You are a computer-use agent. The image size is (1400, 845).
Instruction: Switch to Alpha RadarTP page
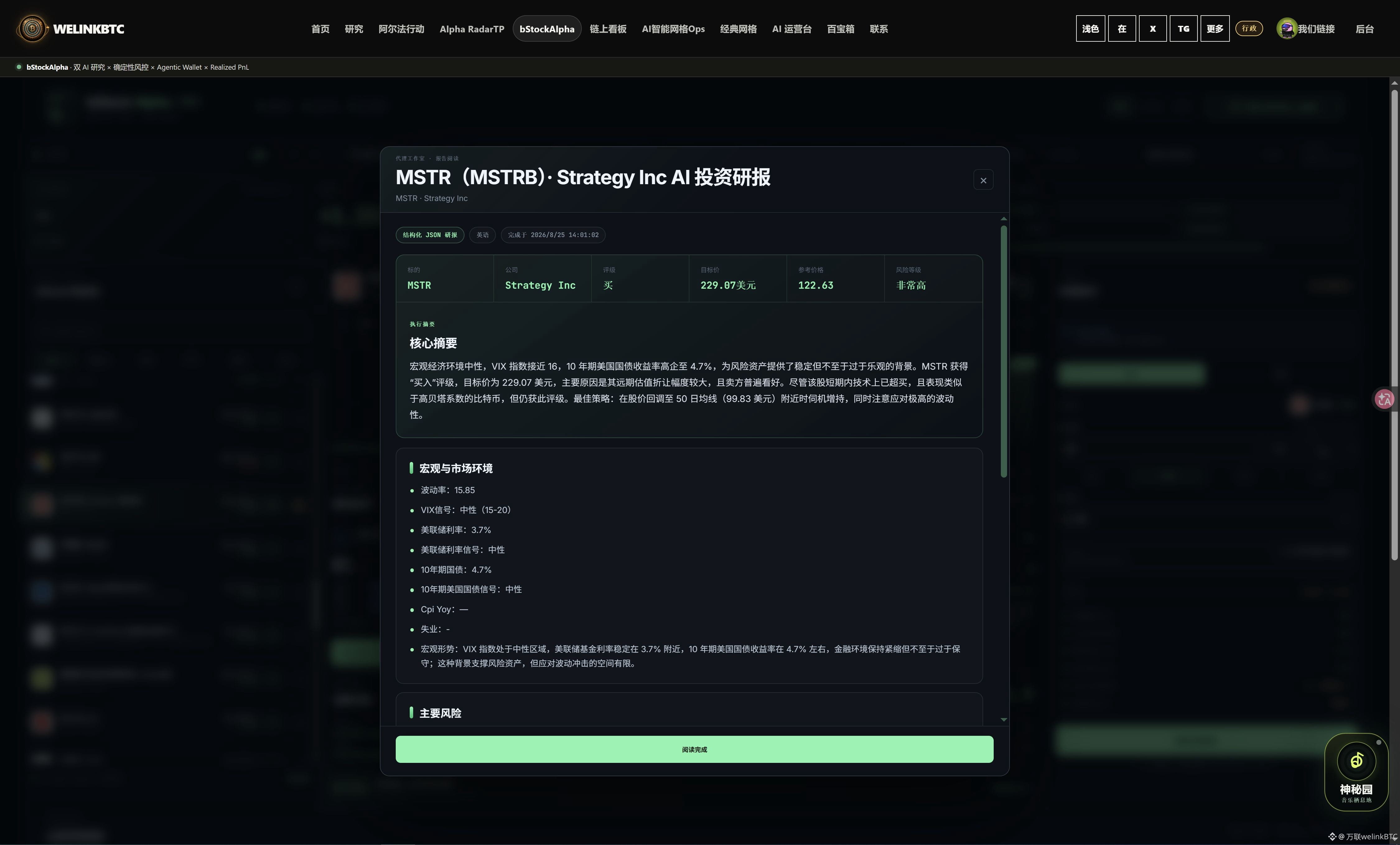472,29
